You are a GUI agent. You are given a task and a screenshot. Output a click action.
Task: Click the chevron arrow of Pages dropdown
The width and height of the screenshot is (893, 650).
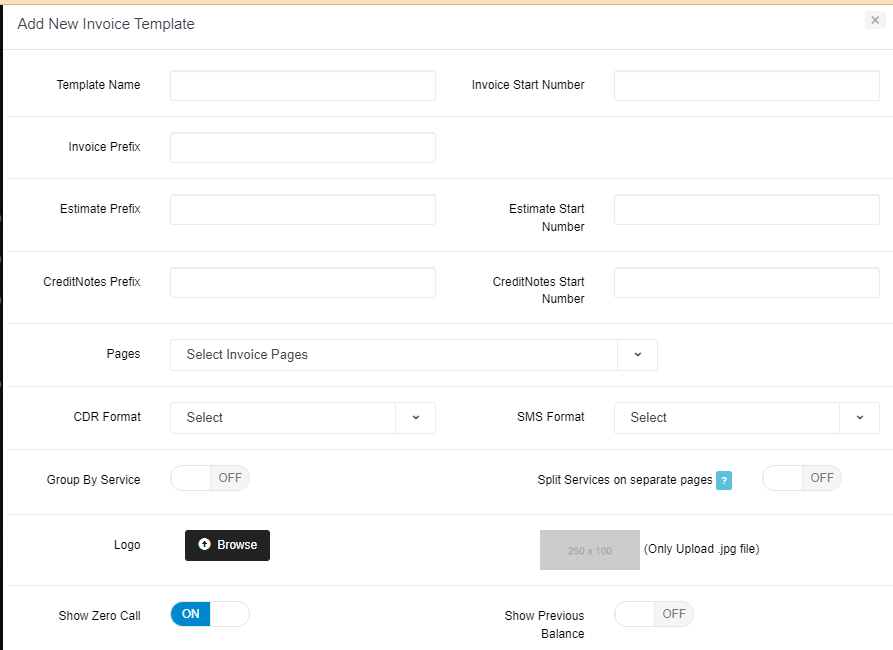click(637, 355)
